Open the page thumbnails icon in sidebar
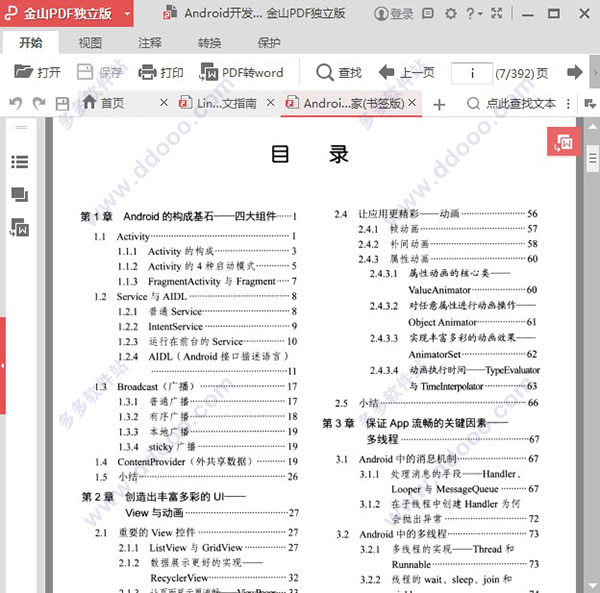The image size is (600, 593). click(20, 194)
